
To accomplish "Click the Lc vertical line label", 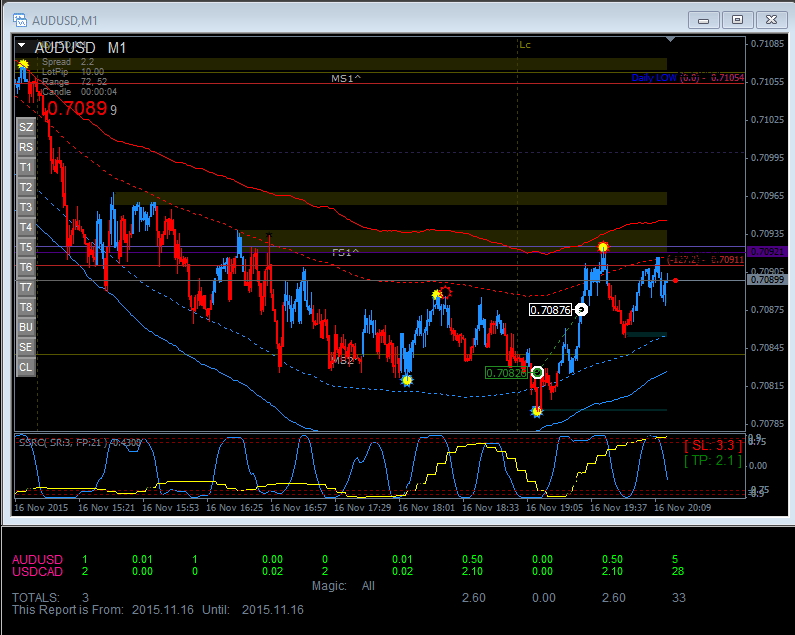I will pos(525,45).
